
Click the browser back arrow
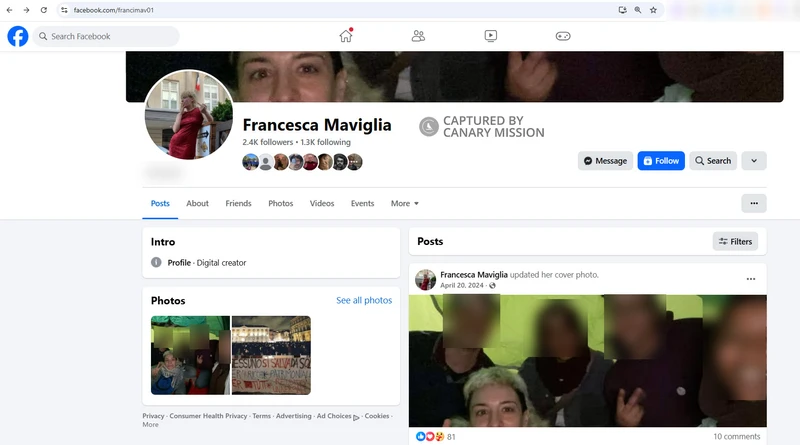[10, 10]
